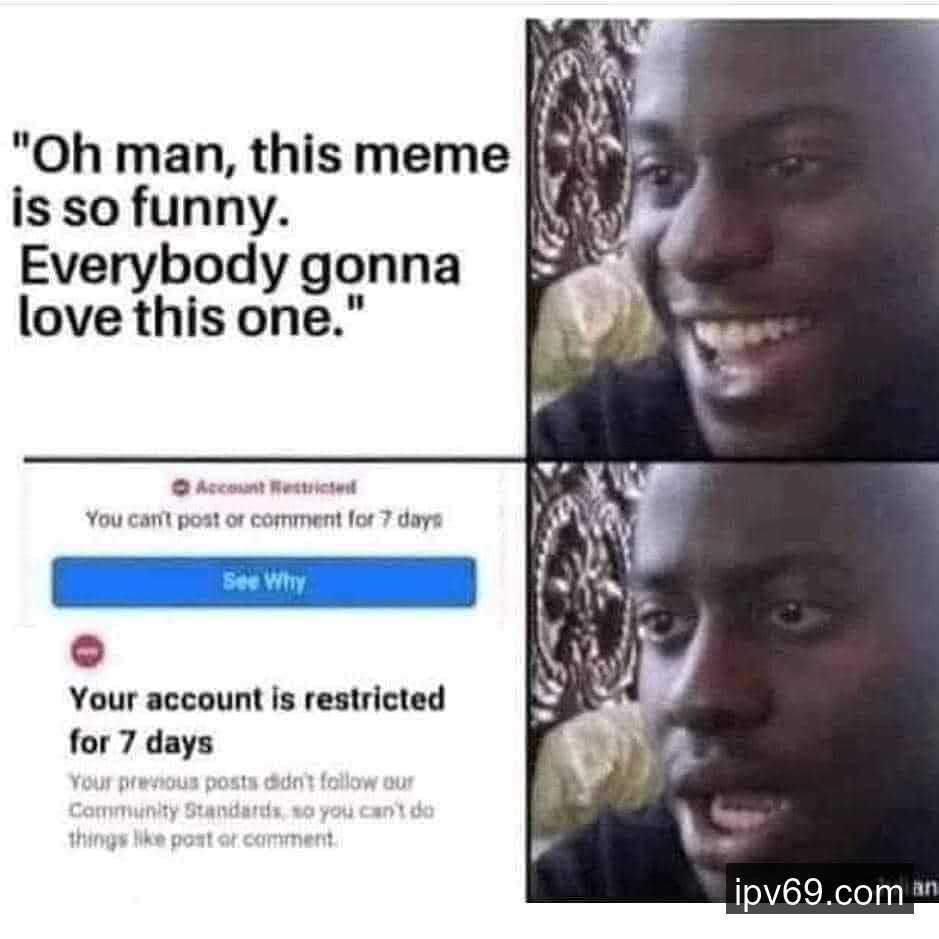Screen dimensions: 939x939
Task: Click the small icon beside Account Restricted
Action: tap(181, 487)
